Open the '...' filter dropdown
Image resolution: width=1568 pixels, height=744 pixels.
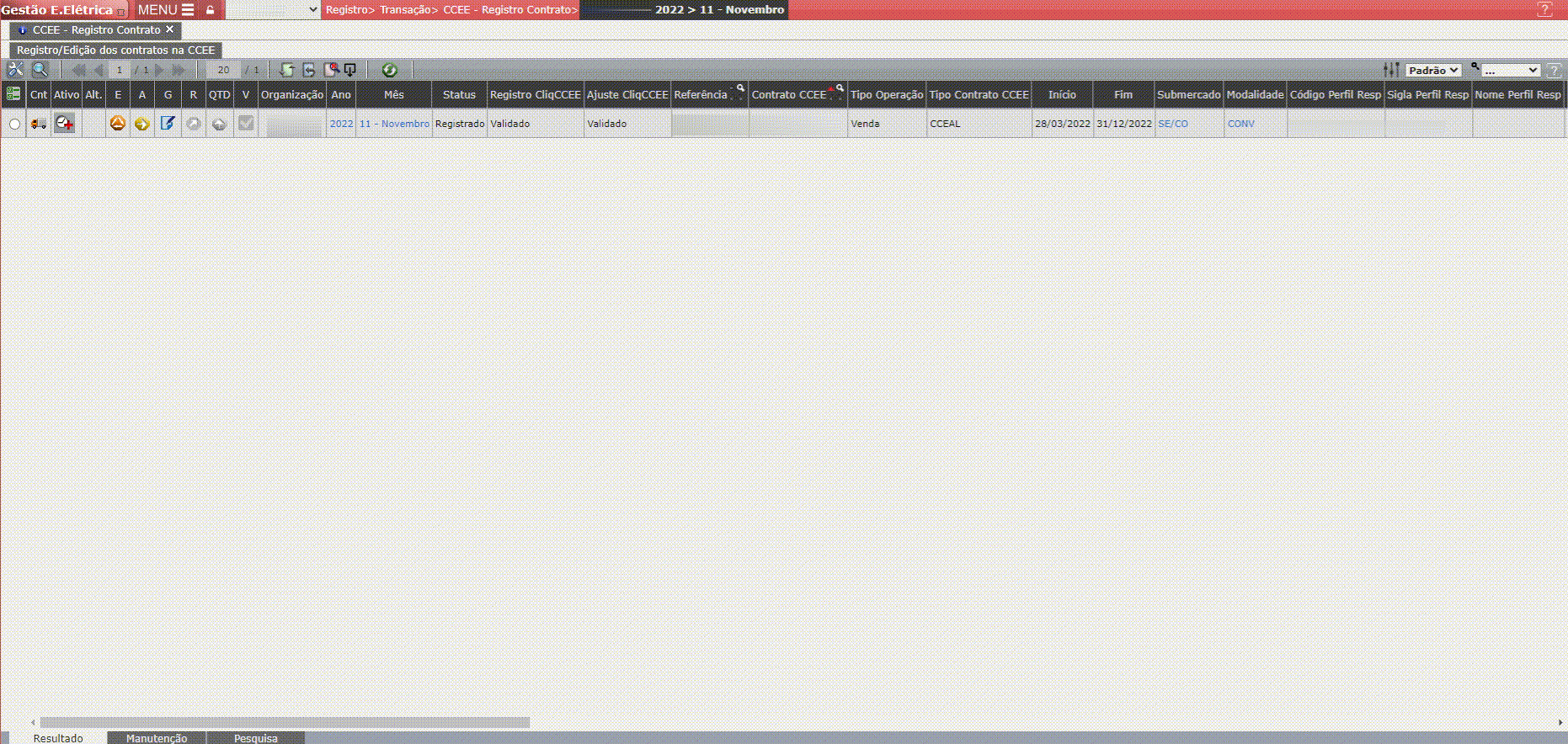pos(1510,70)
